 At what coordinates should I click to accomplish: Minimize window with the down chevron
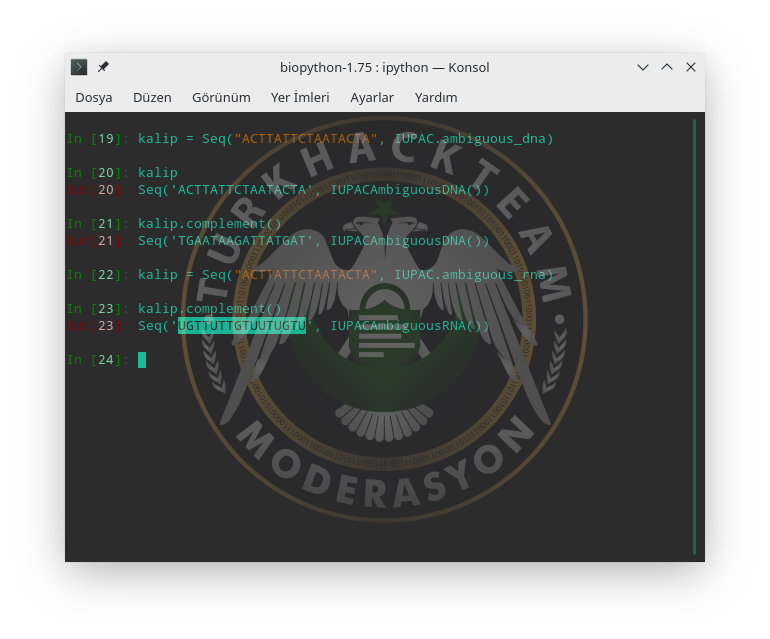(x=643, y=67)
